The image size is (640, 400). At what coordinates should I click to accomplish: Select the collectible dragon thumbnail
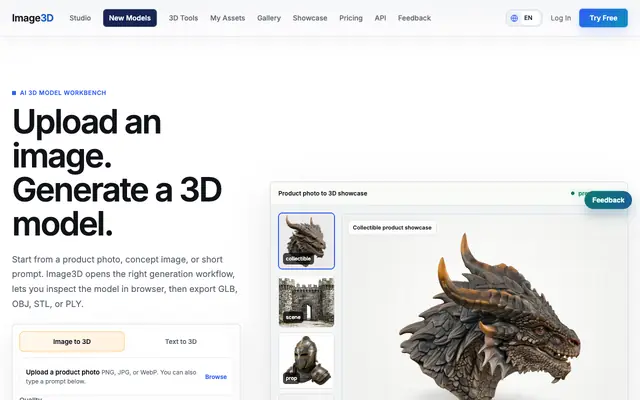pos(307,241)
